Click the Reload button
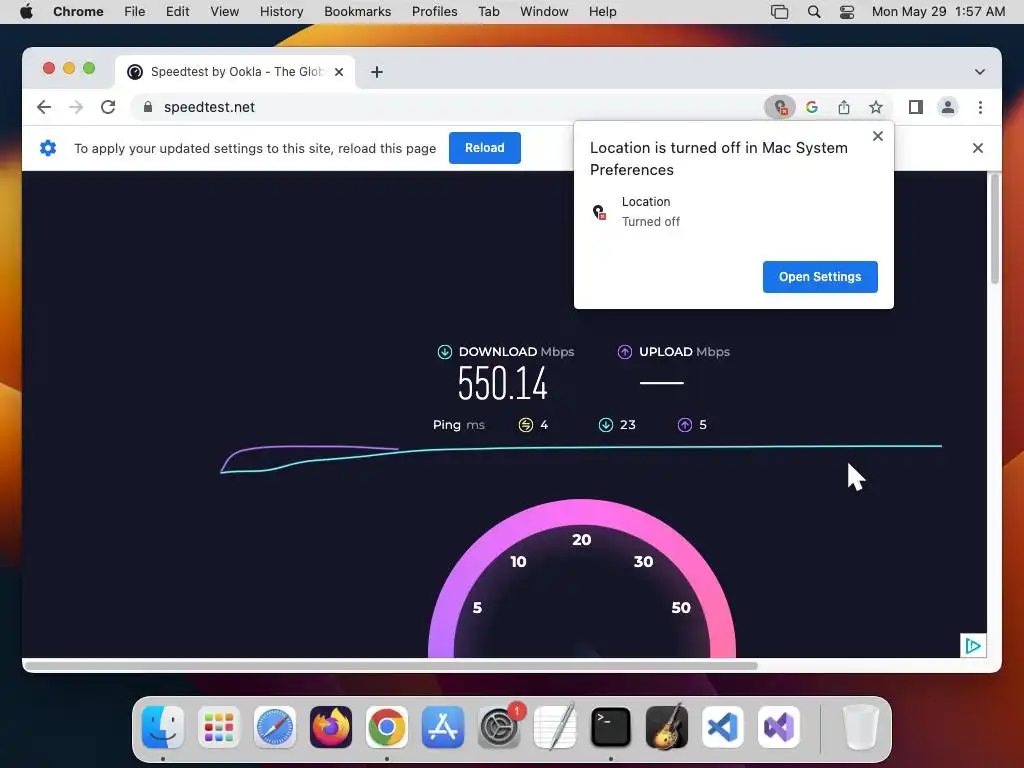 [x=485, y=148]
